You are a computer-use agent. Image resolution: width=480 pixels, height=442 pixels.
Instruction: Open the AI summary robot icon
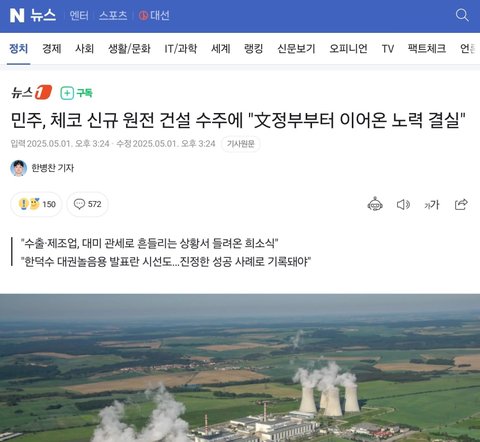click(x=375, y=204)
